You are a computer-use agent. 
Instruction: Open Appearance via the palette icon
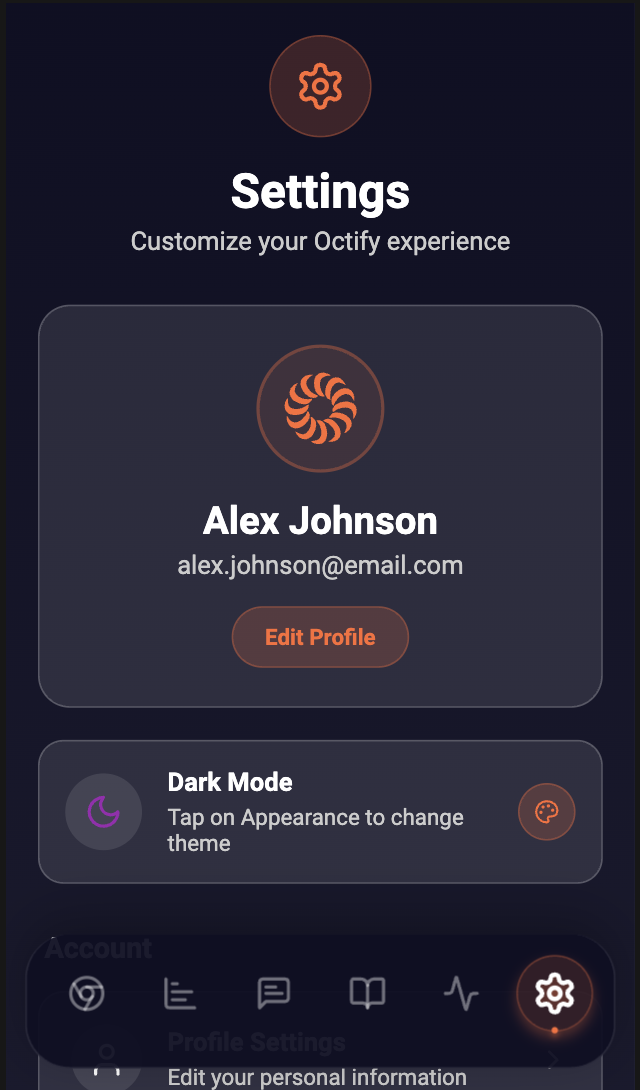[x=547, y=811]
